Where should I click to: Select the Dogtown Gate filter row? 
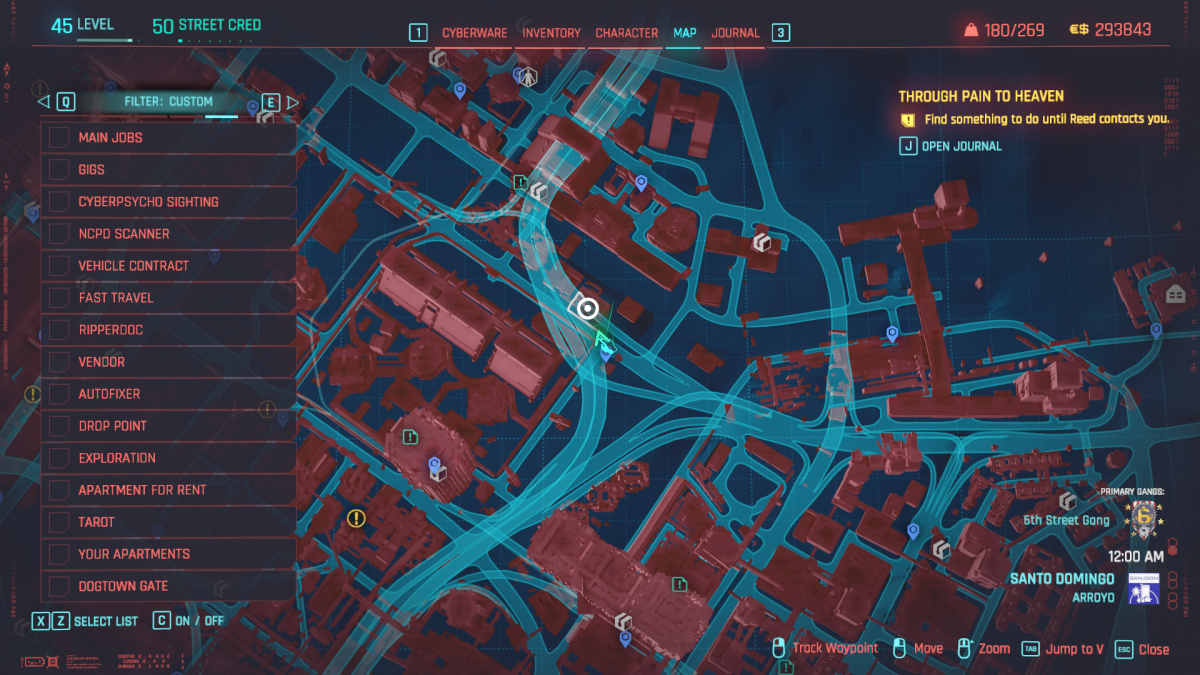pos(168,586)
